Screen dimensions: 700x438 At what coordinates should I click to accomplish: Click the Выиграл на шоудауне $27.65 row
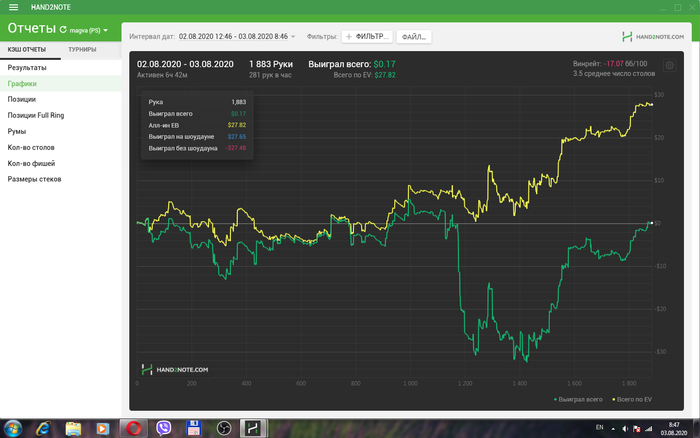[x=197, y=137]
